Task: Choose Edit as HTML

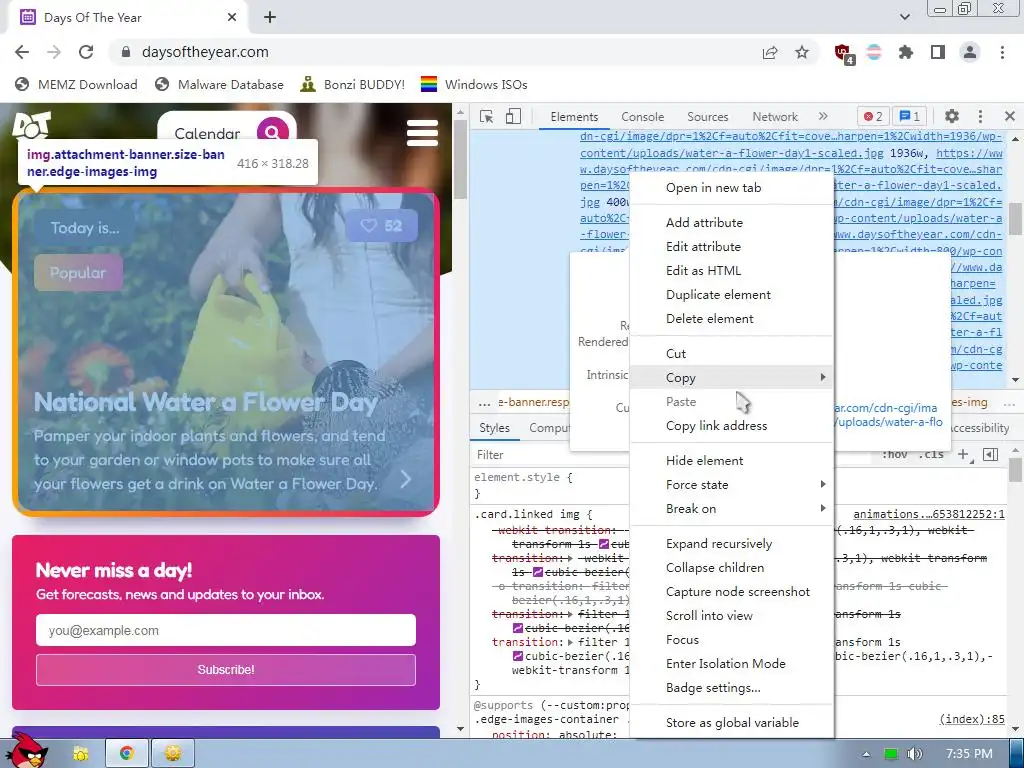Action: (732, 271)
